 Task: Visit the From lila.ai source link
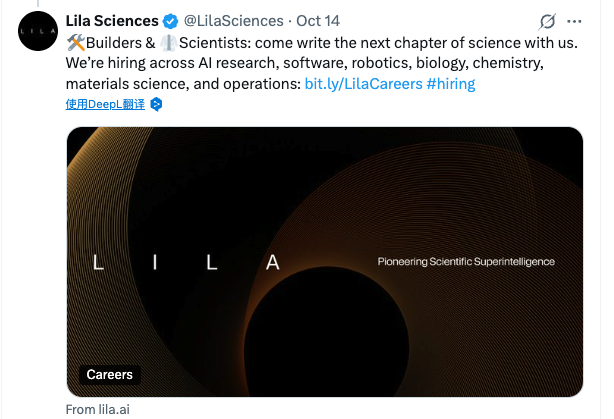point(97,409)
